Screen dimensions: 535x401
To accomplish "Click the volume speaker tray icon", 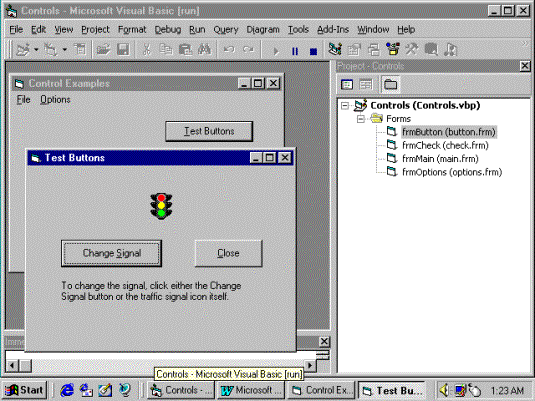I will click(445, 390).
